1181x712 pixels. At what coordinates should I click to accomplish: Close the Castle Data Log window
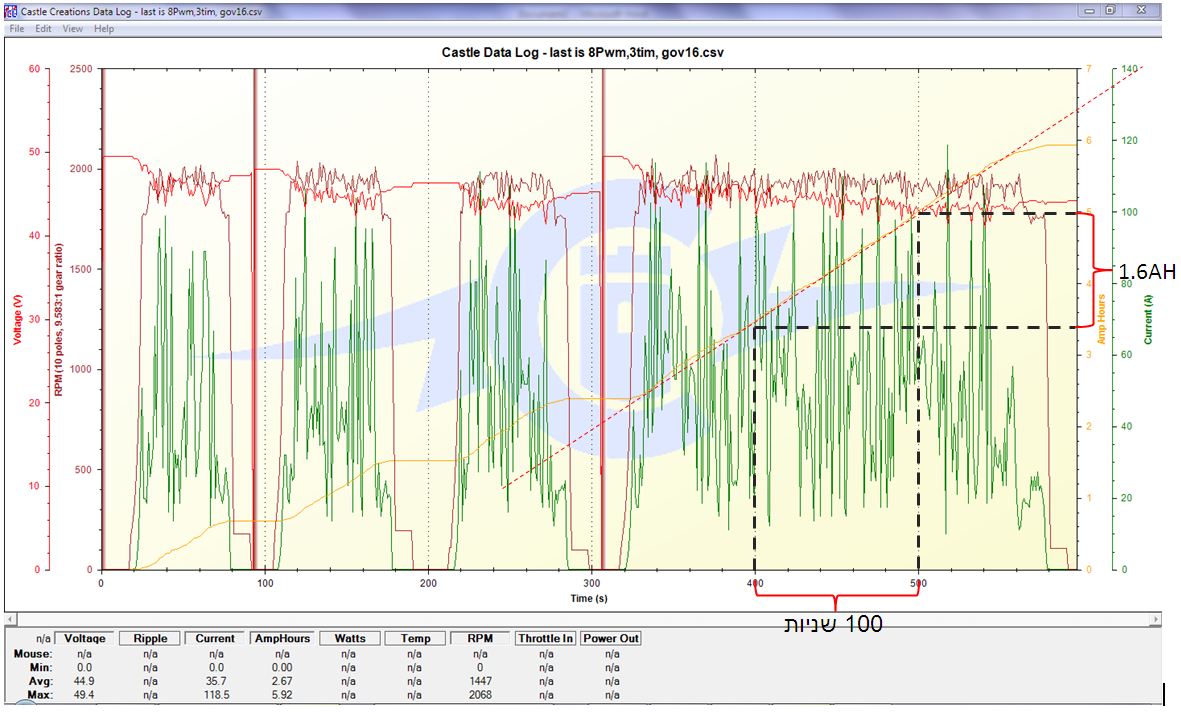click(x=1141, y=11)
